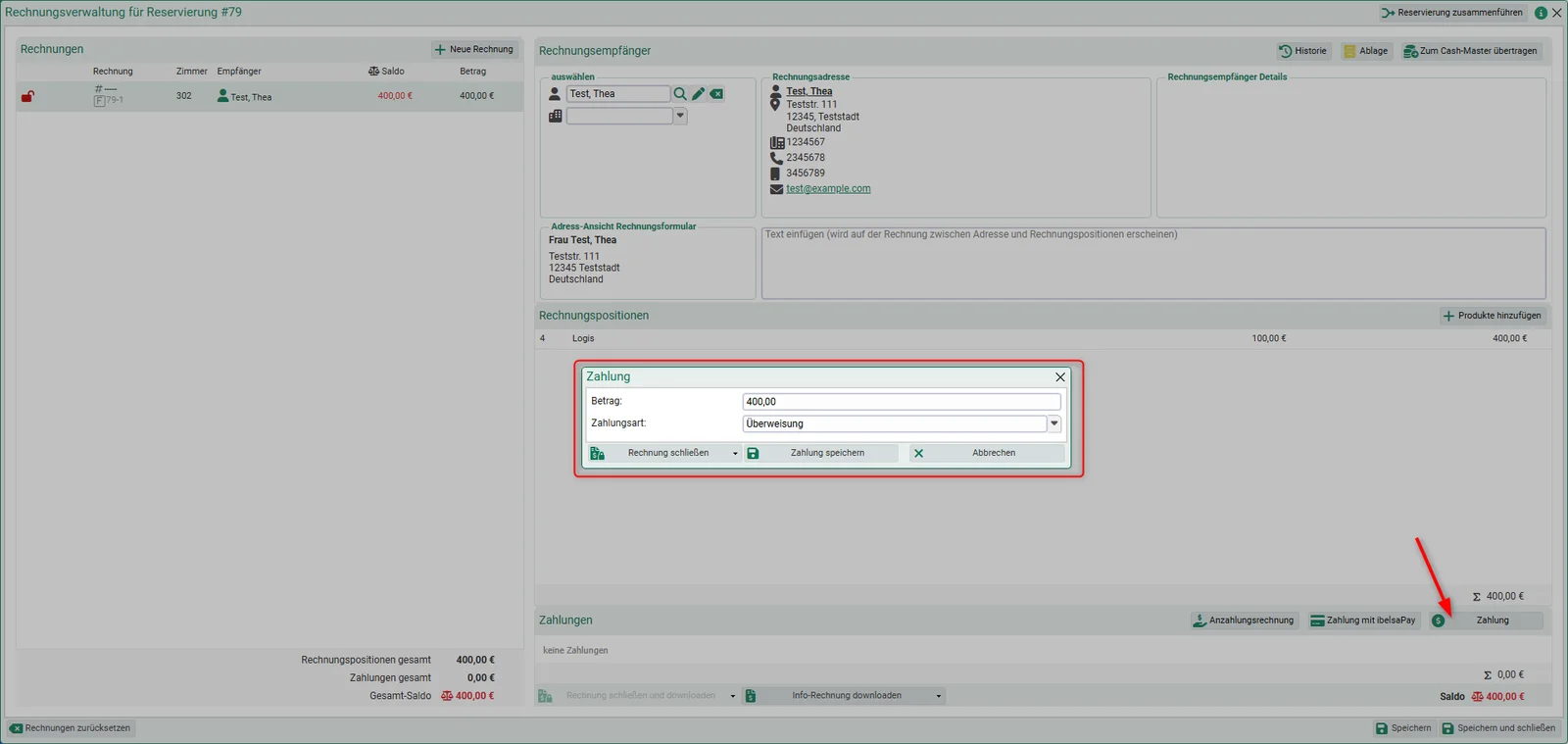
Task: Click Speichern und schließen
Action: click(x=1498, y=728)
